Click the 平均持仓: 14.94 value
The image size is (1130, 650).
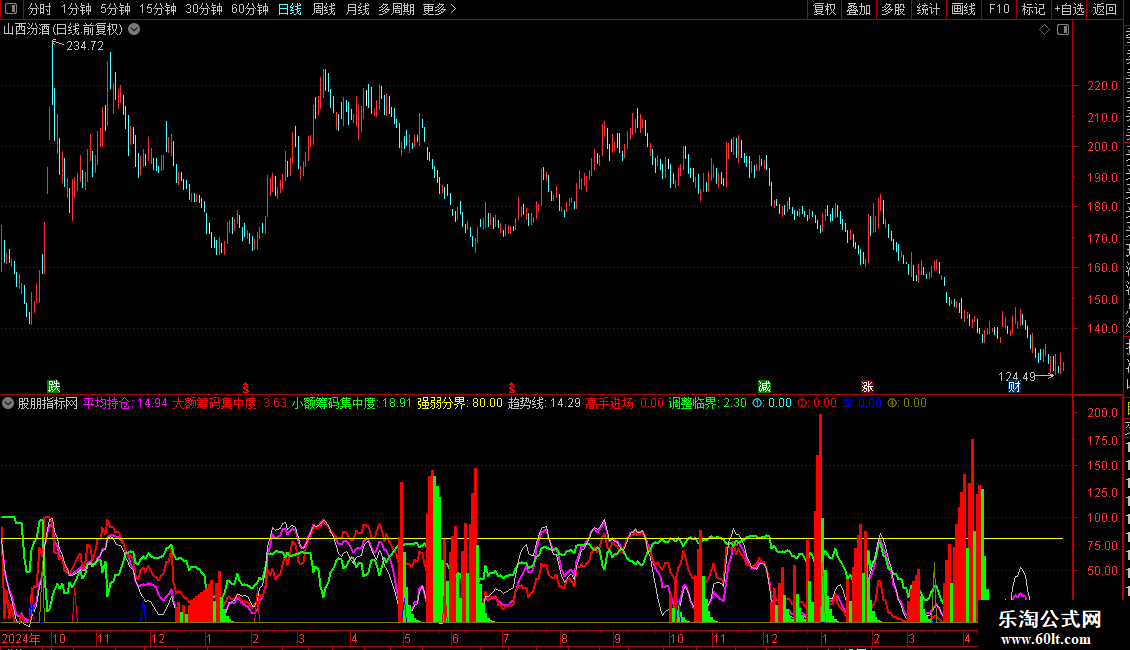[125, 404]
